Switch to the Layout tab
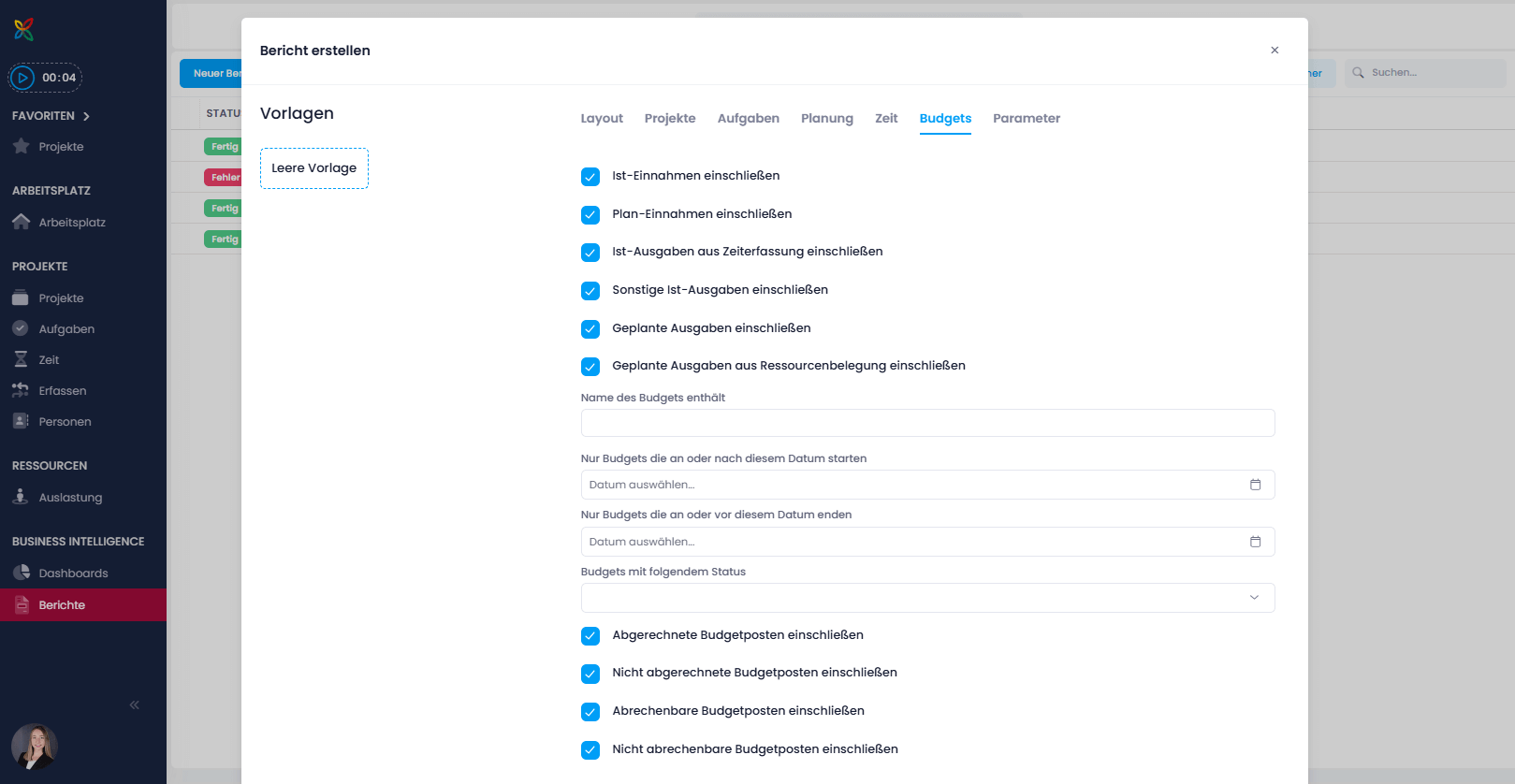The image size is (1515, 784). [x=602, y=119]
